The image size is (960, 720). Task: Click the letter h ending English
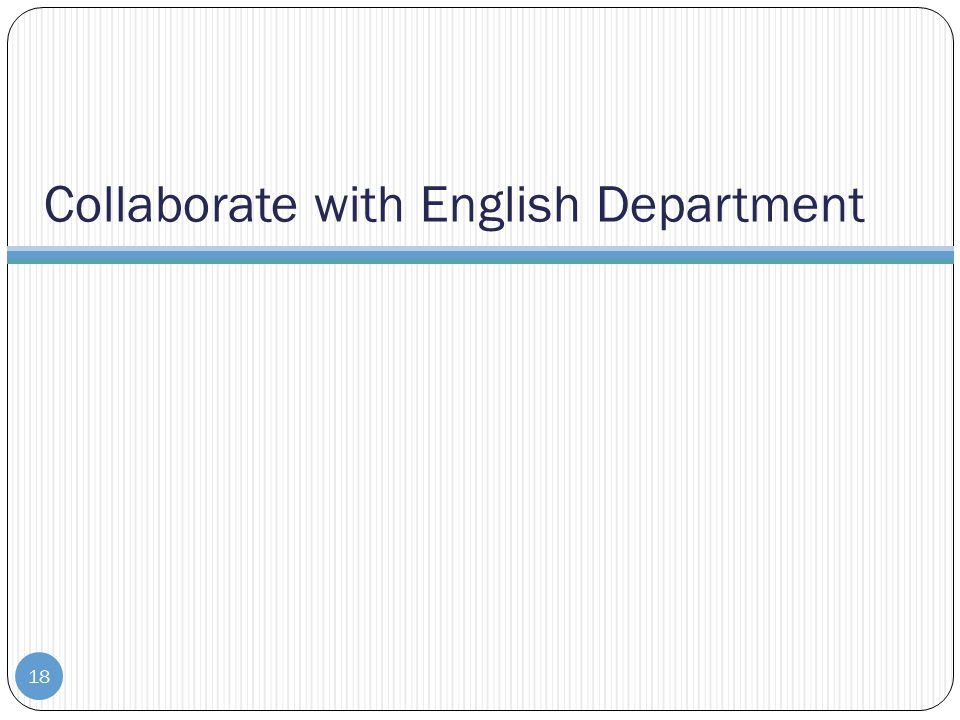566,204
